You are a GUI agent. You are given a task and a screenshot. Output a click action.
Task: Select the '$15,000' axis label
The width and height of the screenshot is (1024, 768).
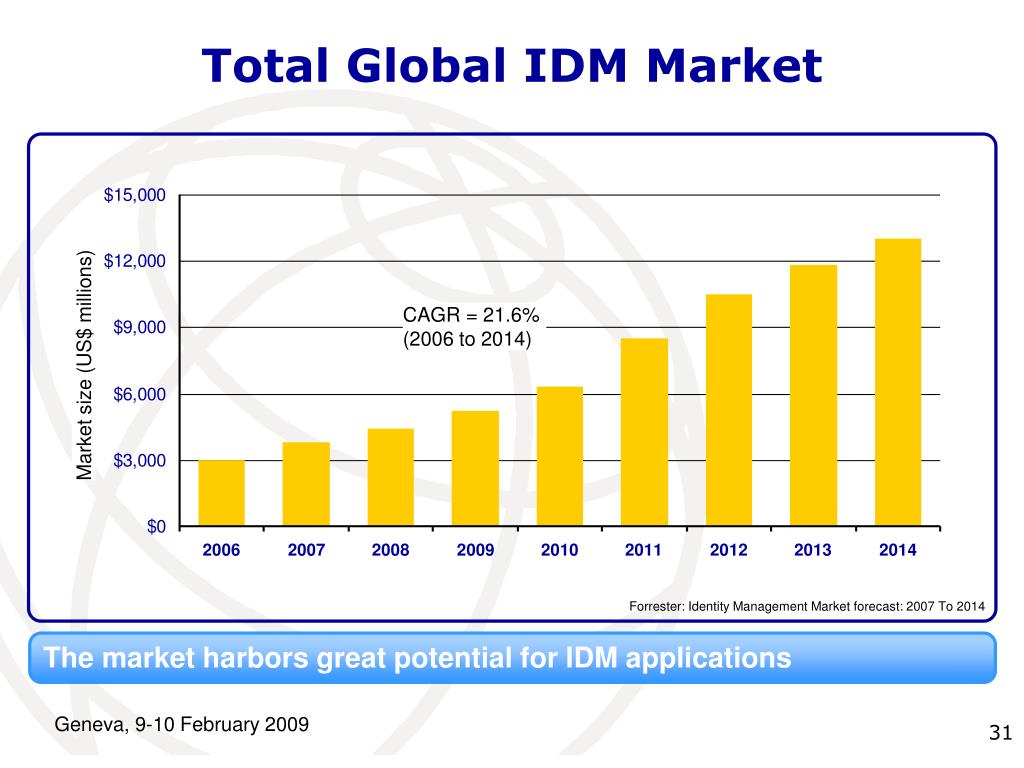[135, 195]
